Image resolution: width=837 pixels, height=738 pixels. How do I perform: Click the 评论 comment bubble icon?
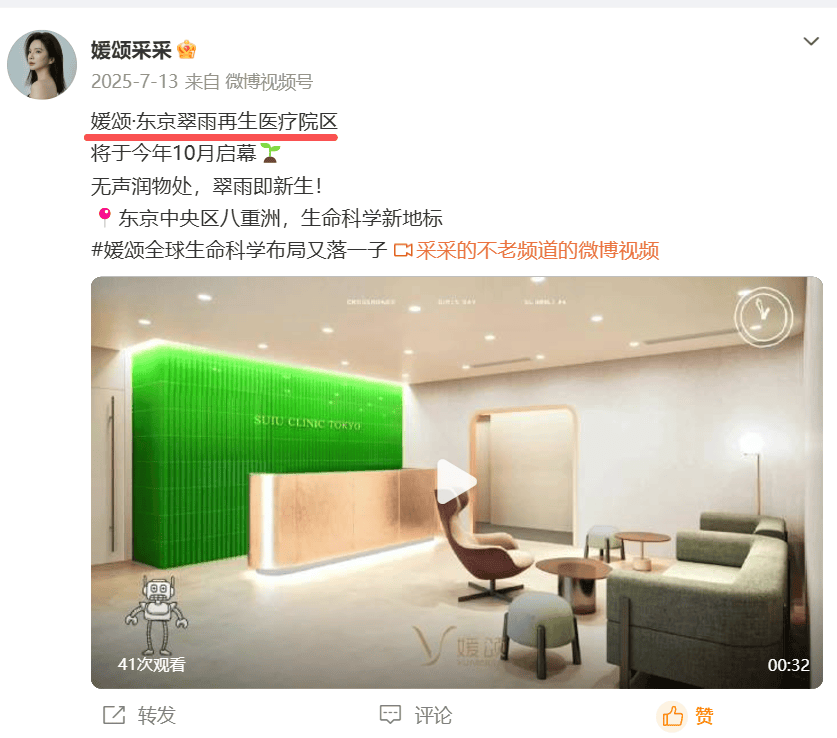390,715
